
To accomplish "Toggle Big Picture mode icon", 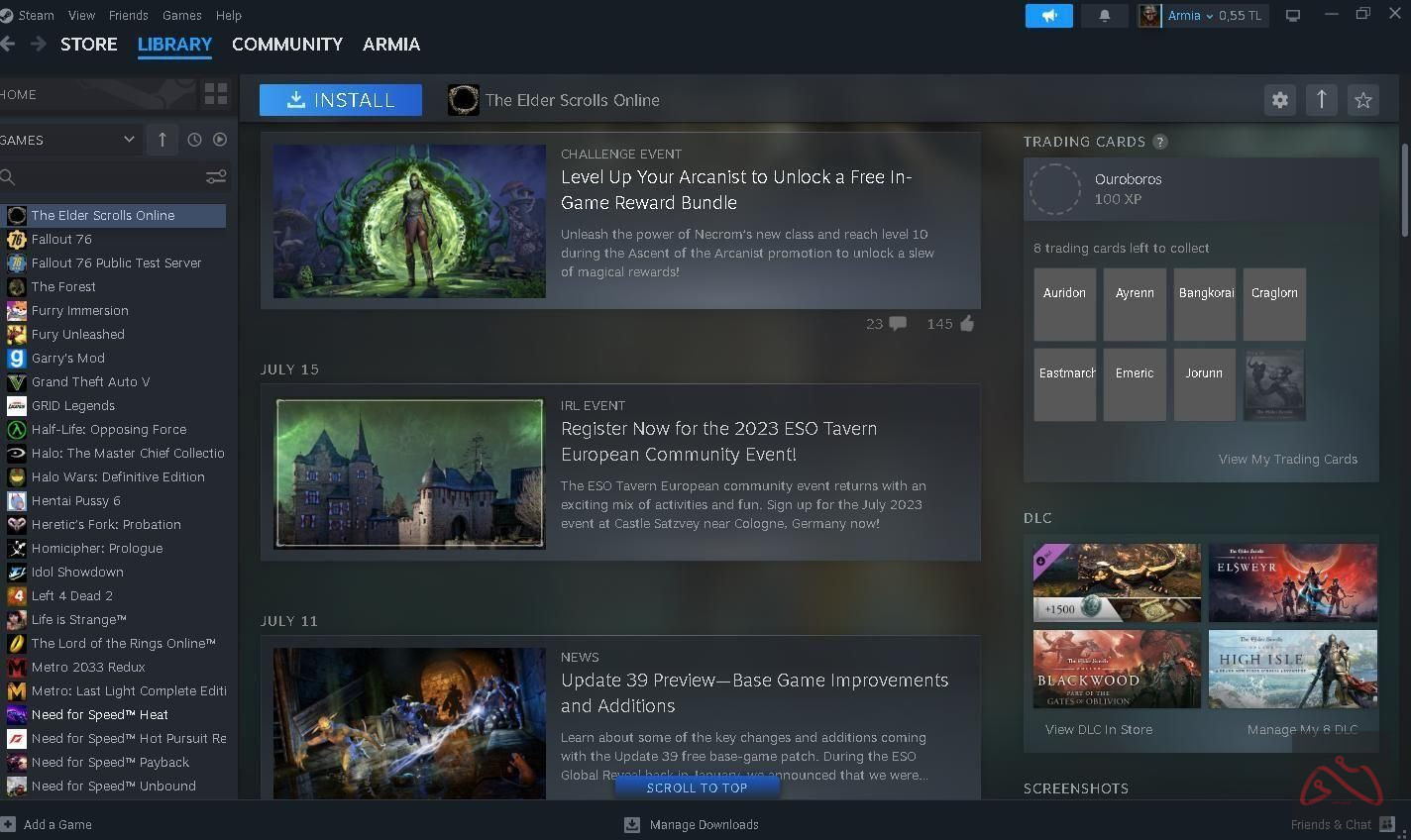I will click(1292, 16).
